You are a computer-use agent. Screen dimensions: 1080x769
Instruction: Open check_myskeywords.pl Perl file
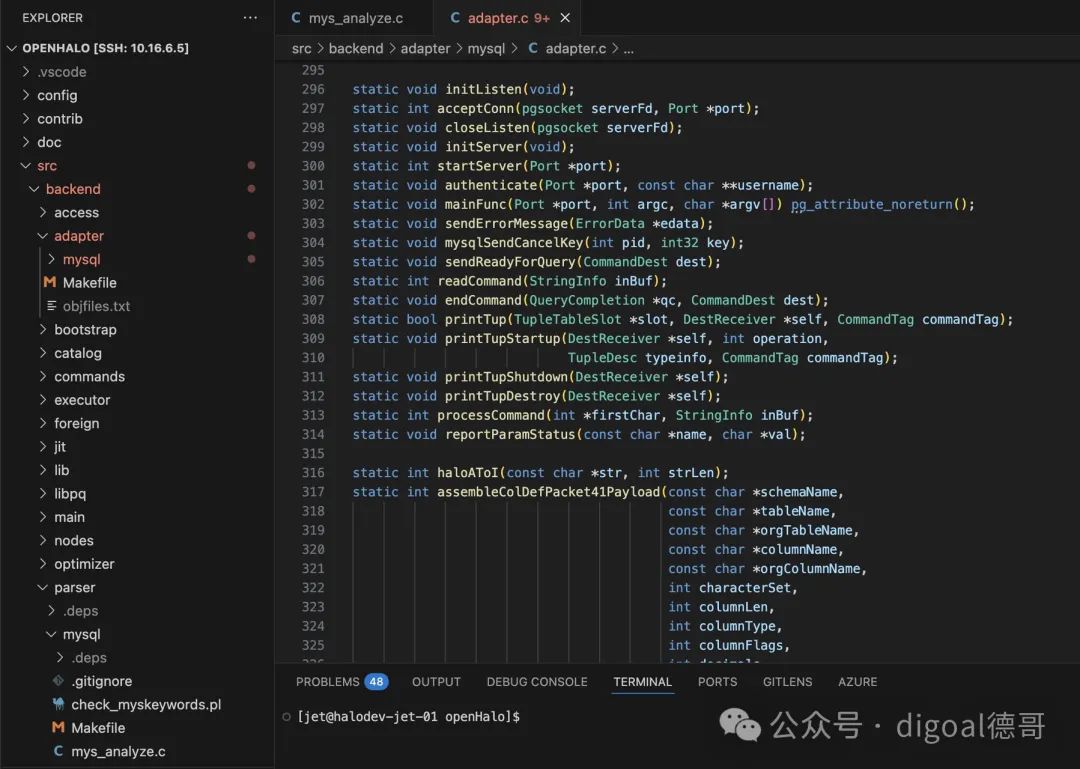[146, 704]
